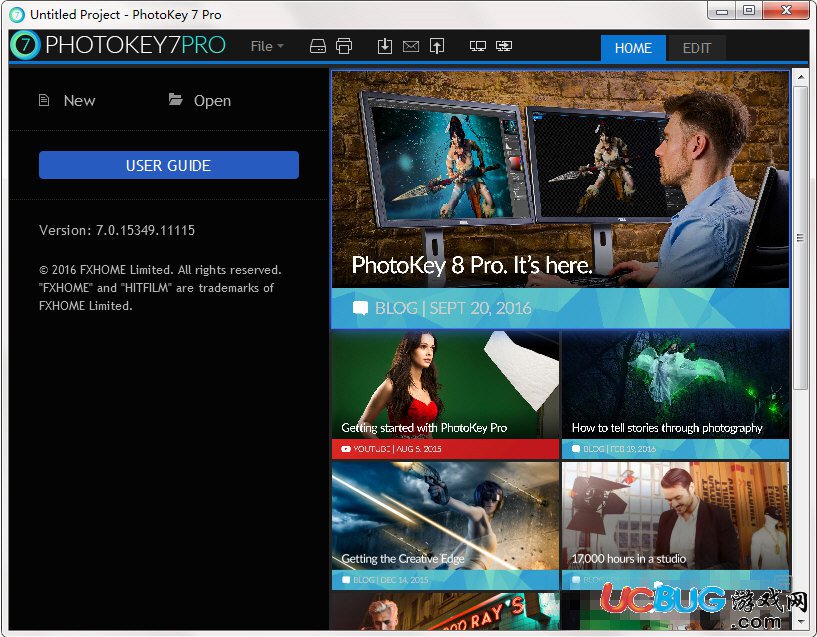Click the New document icon
817x637 pixels.
tap(44, 100)
